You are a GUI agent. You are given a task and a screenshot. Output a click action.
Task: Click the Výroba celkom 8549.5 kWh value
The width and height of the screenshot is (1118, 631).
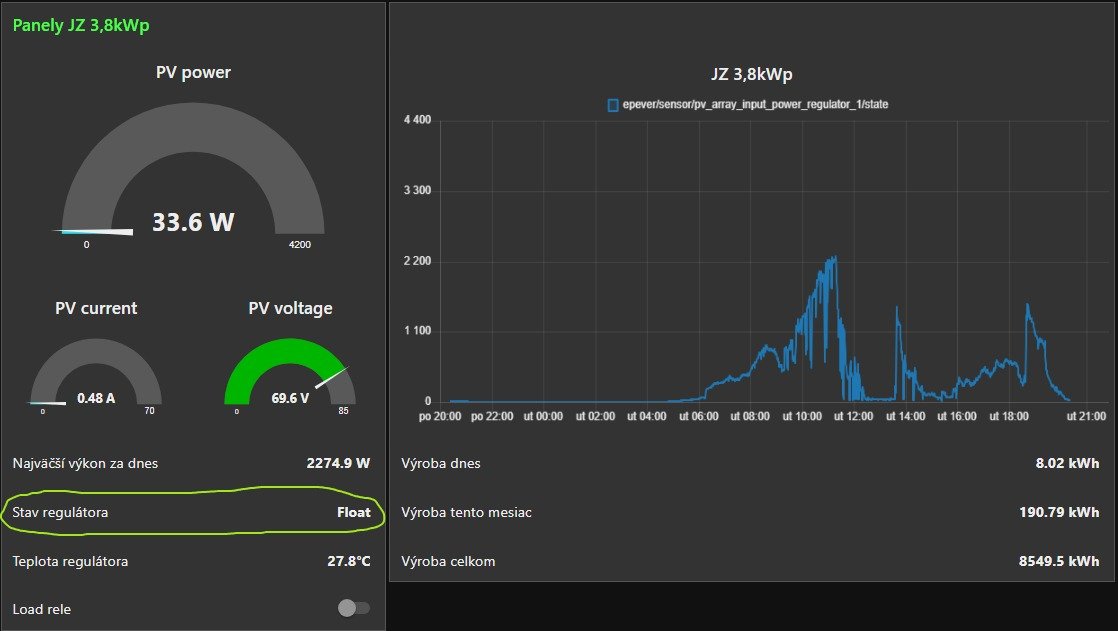(1059, 561)
